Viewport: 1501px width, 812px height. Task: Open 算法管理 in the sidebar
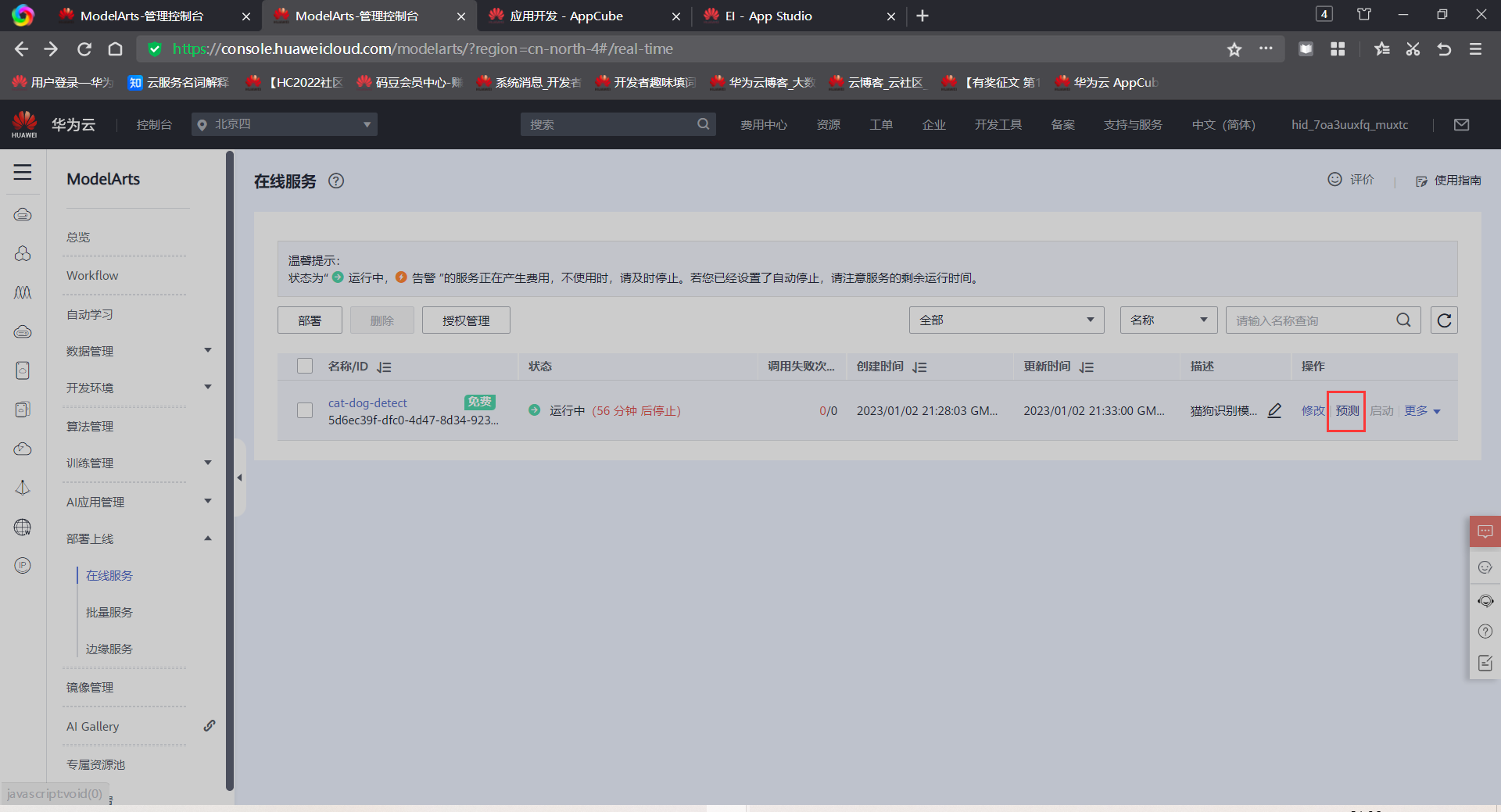click(x=90, y=426)
